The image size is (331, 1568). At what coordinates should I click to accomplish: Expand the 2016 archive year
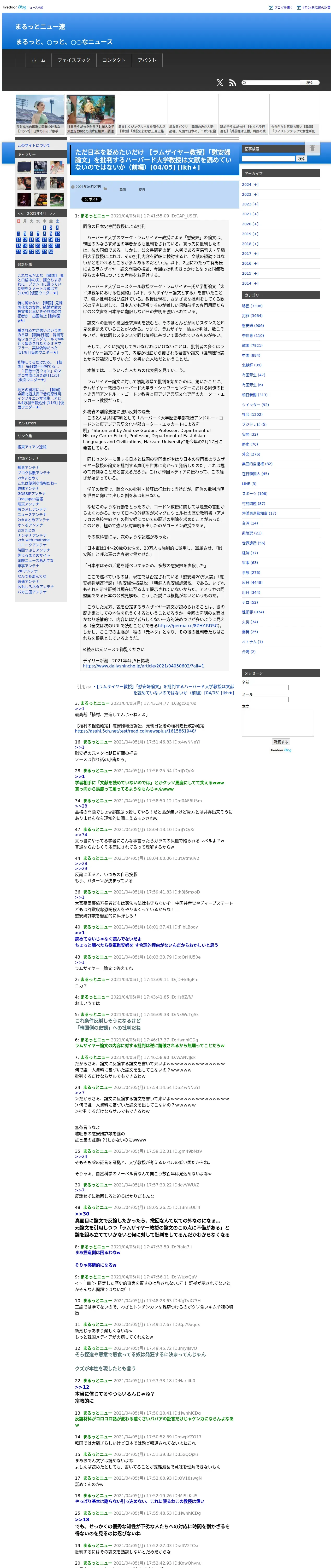coord(250,264)
